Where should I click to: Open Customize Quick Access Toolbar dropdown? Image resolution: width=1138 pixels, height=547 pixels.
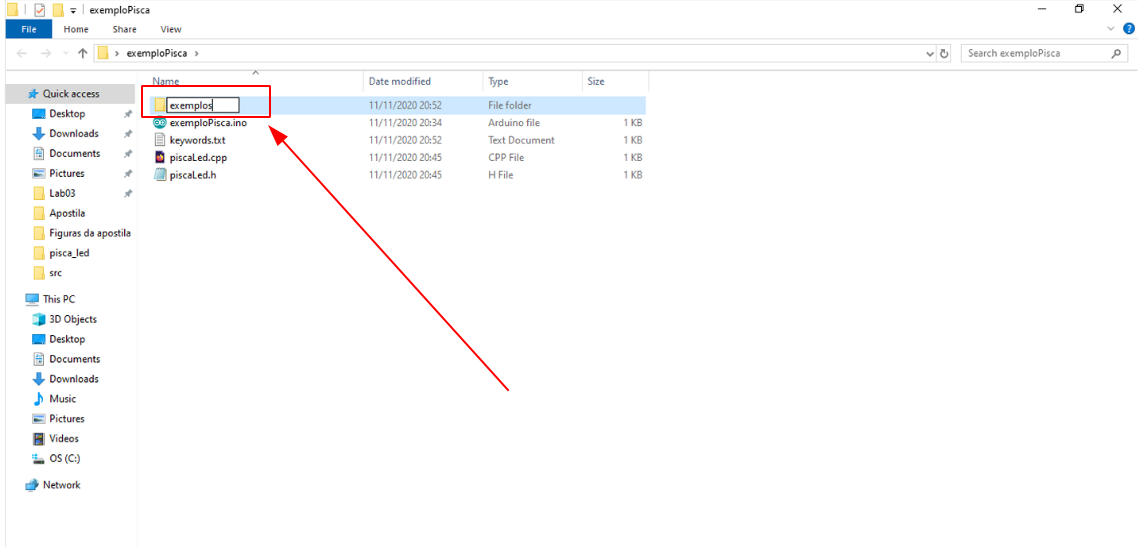click(x=73, y=10)
